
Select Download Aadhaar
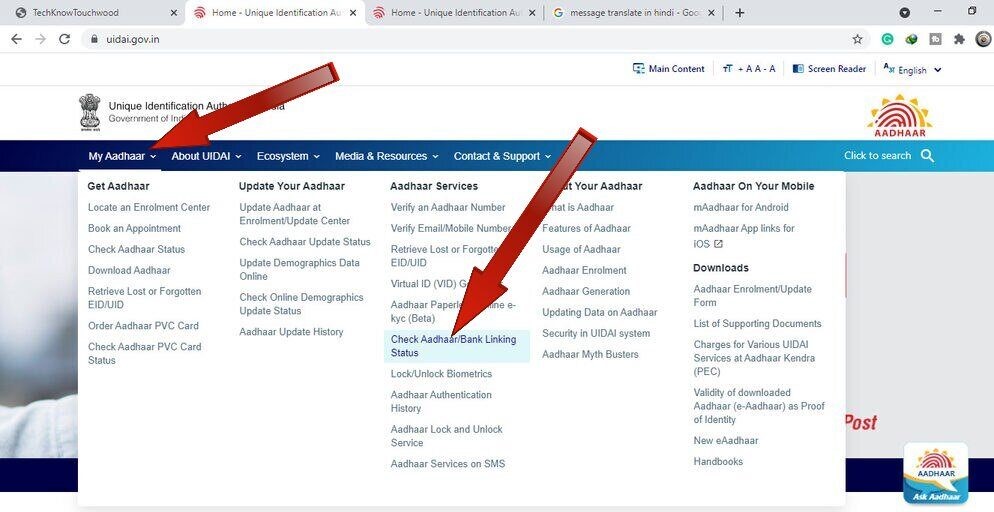pos(129,270)
